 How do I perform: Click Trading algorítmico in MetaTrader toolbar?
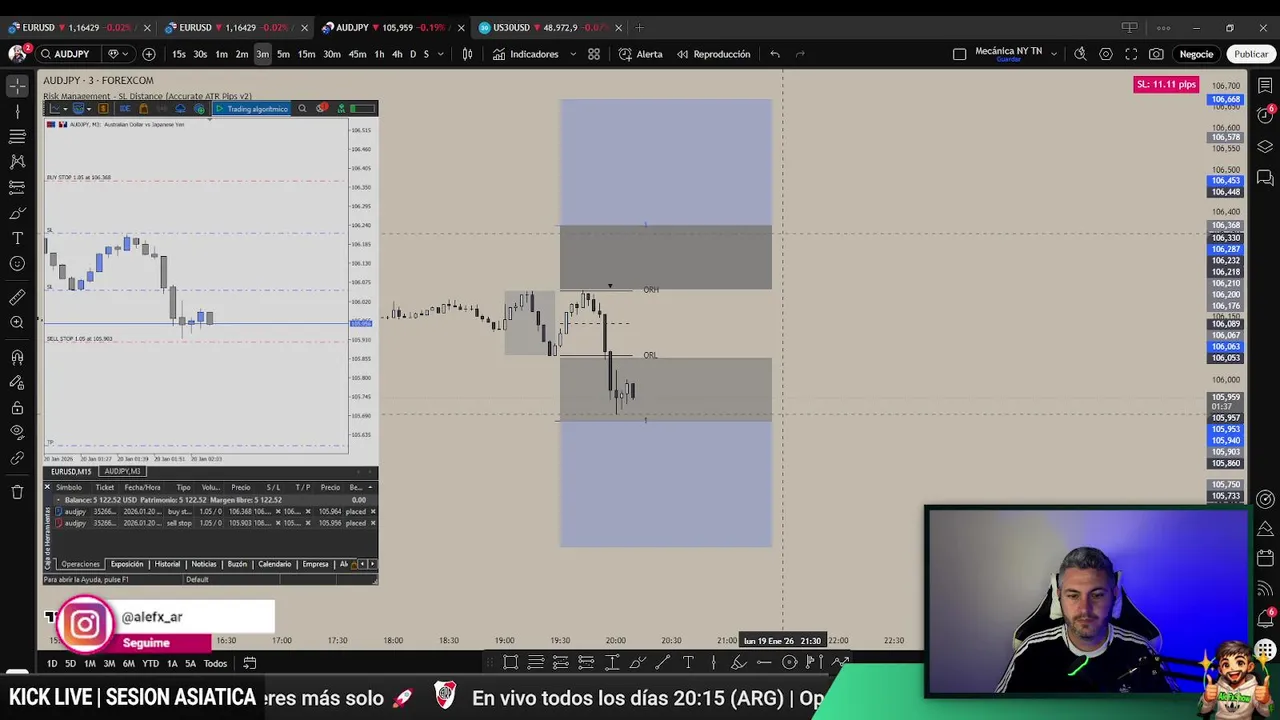[252, 108]
